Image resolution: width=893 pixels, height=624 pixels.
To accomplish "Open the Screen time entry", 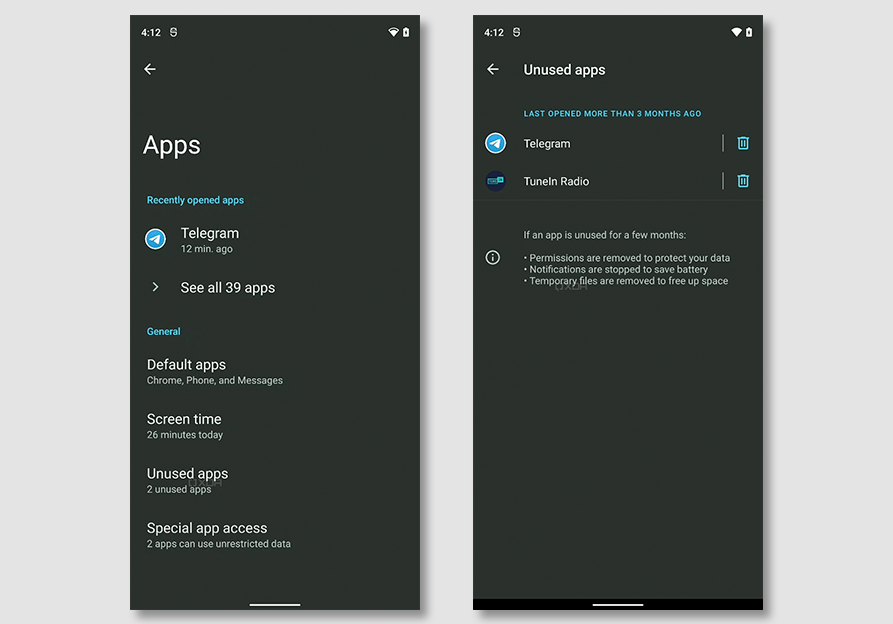I will pos(185,425).
